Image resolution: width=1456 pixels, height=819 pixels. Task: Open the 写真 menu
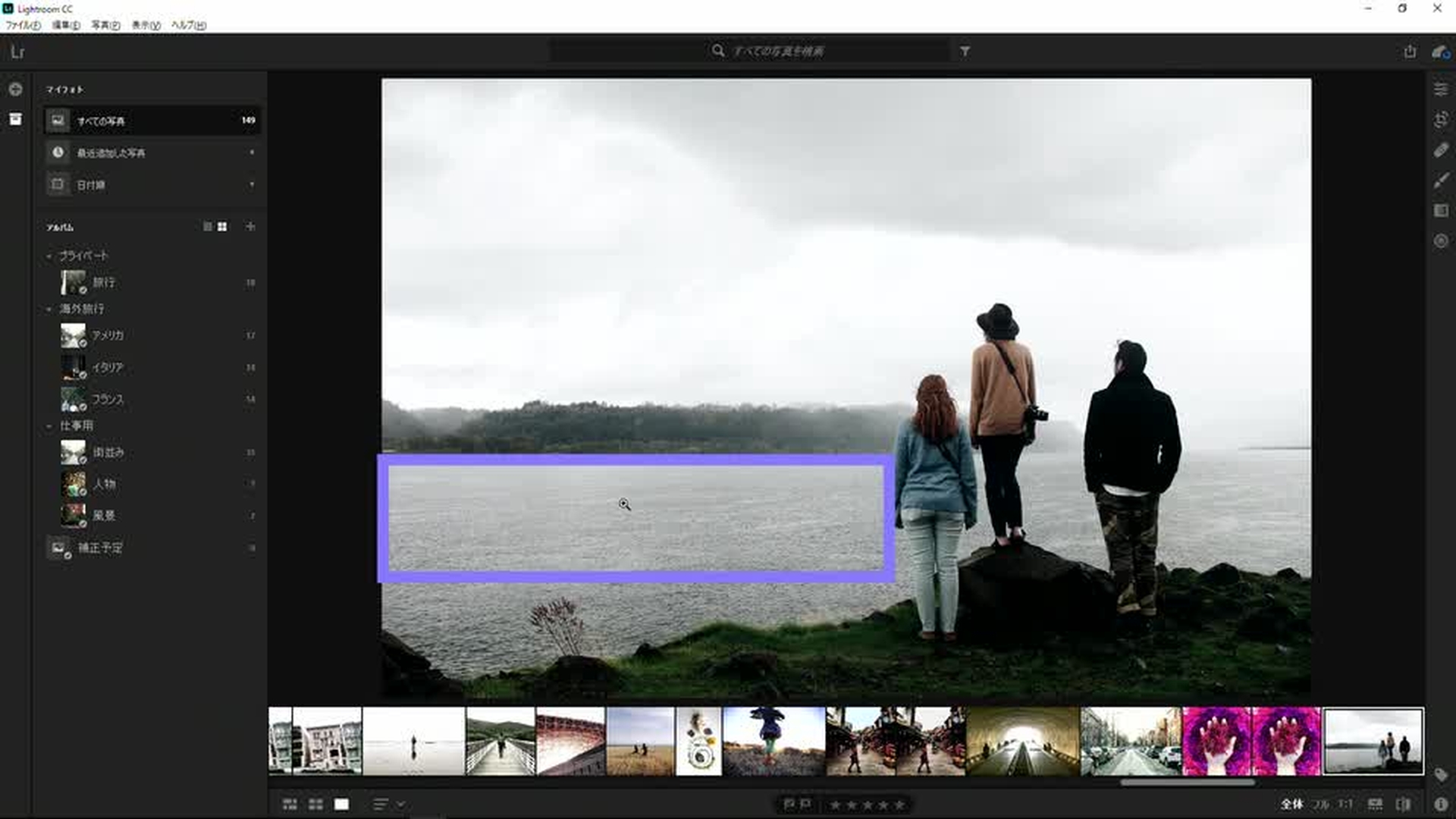(x=105, y=25)
